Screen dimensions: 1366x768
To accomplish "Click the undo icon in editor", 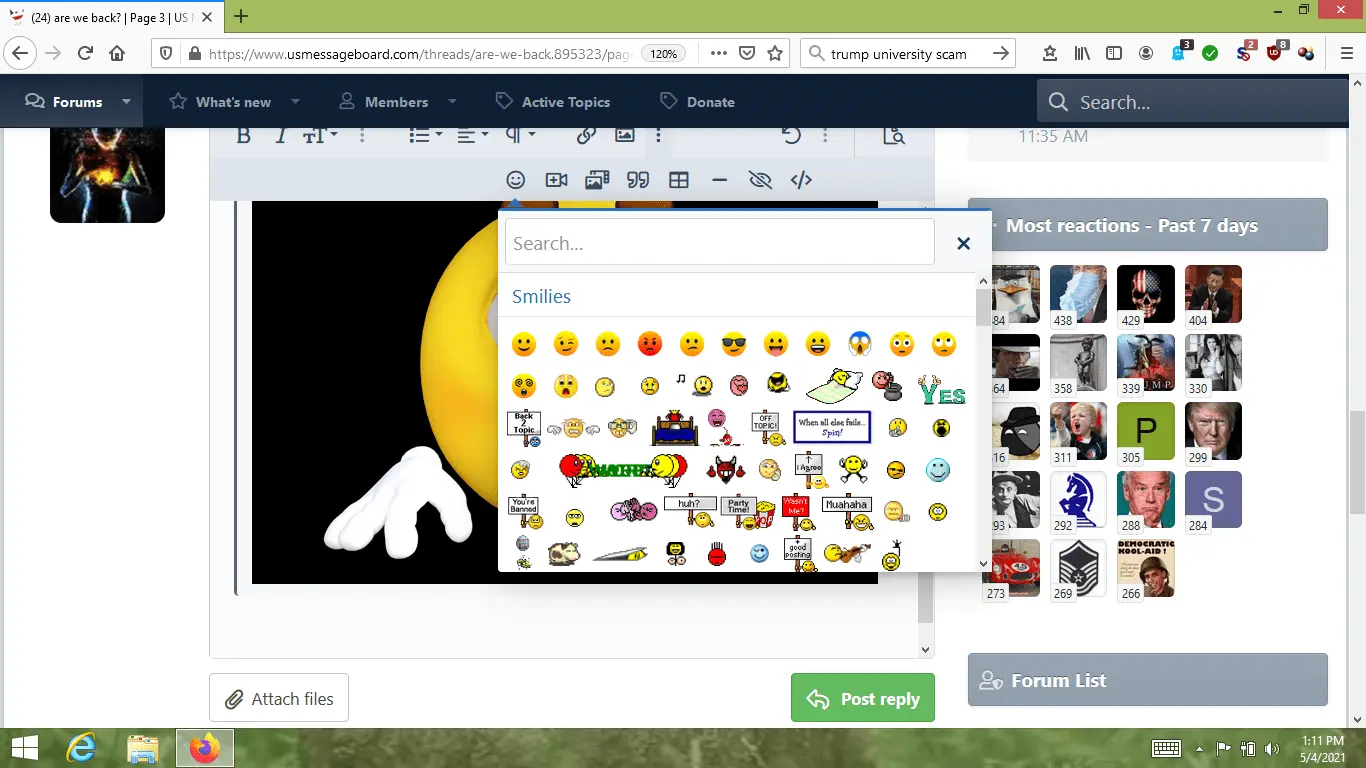I will click(x=791, y=136).
